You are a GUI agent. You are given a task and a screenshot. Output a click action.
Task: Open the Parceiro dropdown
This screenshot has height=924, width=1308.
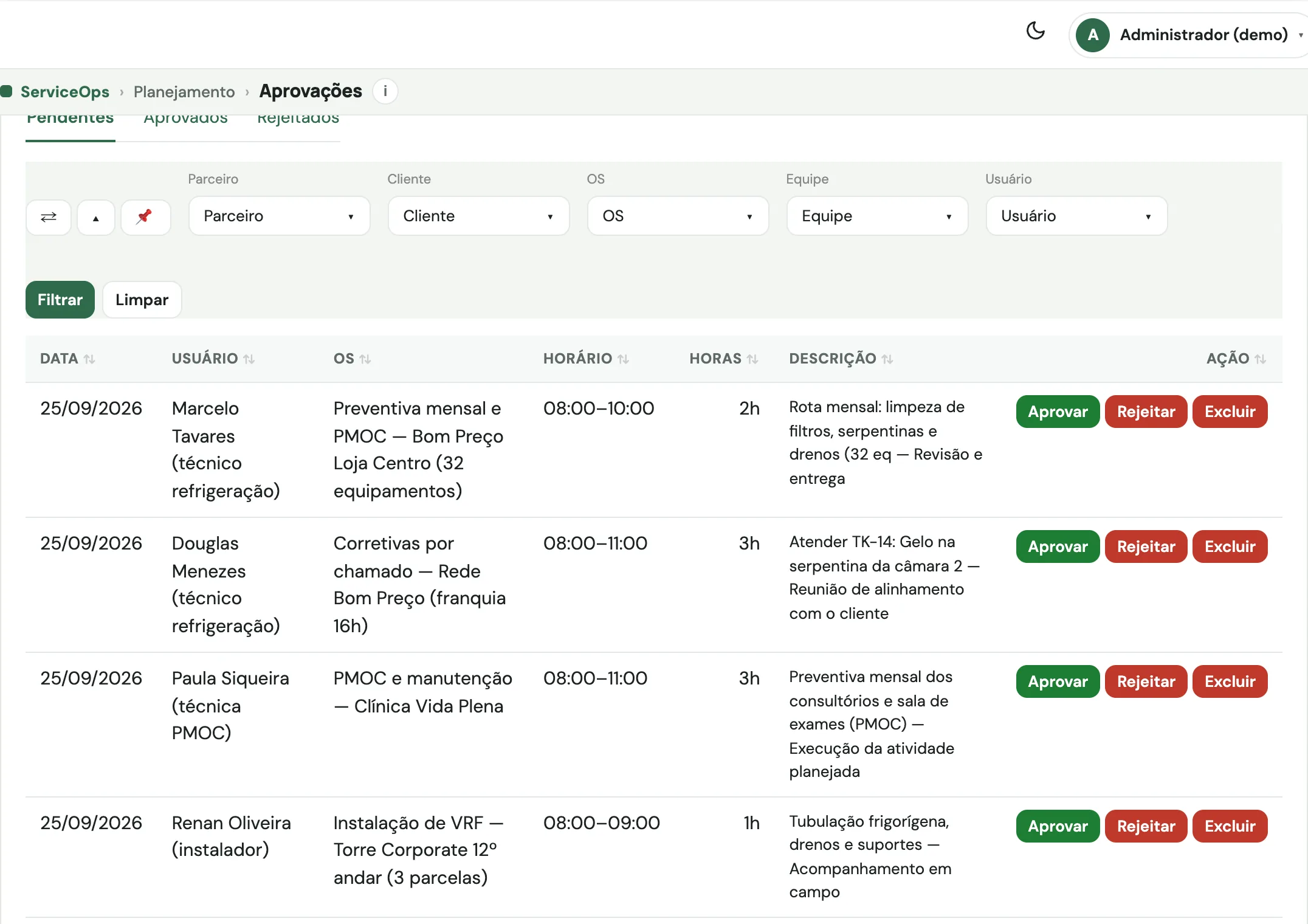[279, 216]
